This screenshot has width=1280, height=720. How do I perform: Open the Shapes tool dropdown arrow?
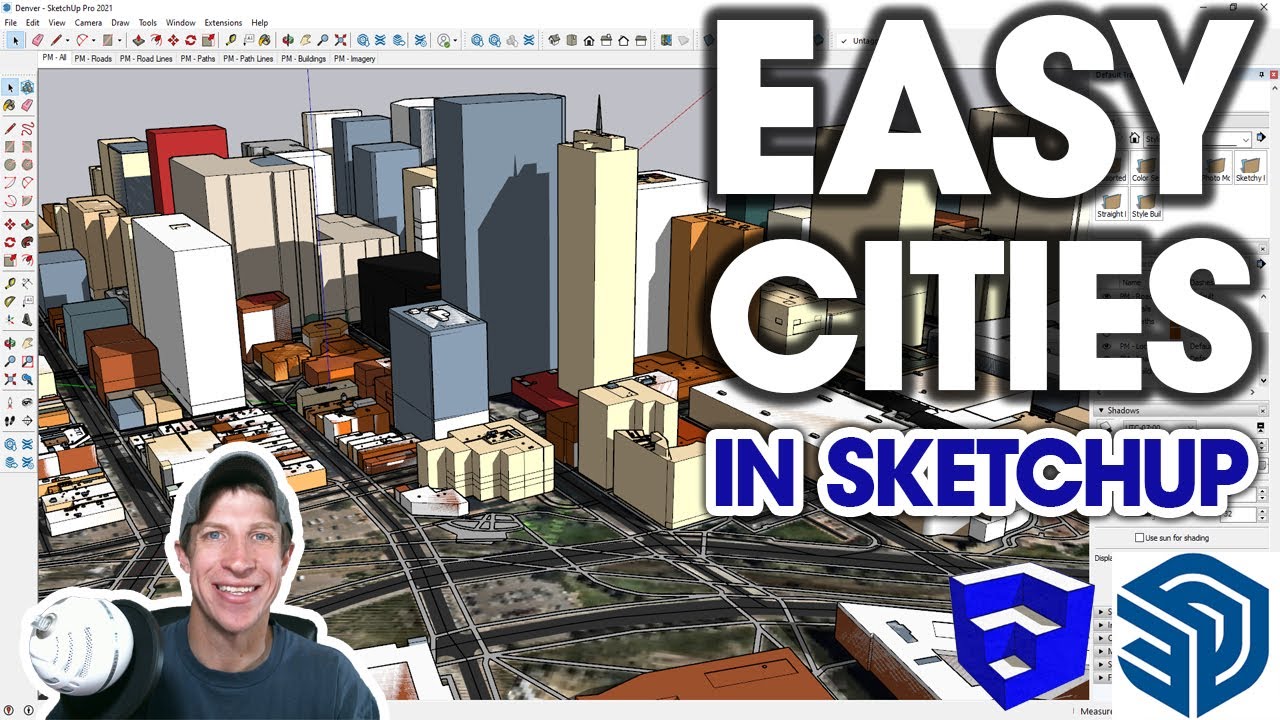(x=119, y=40)
